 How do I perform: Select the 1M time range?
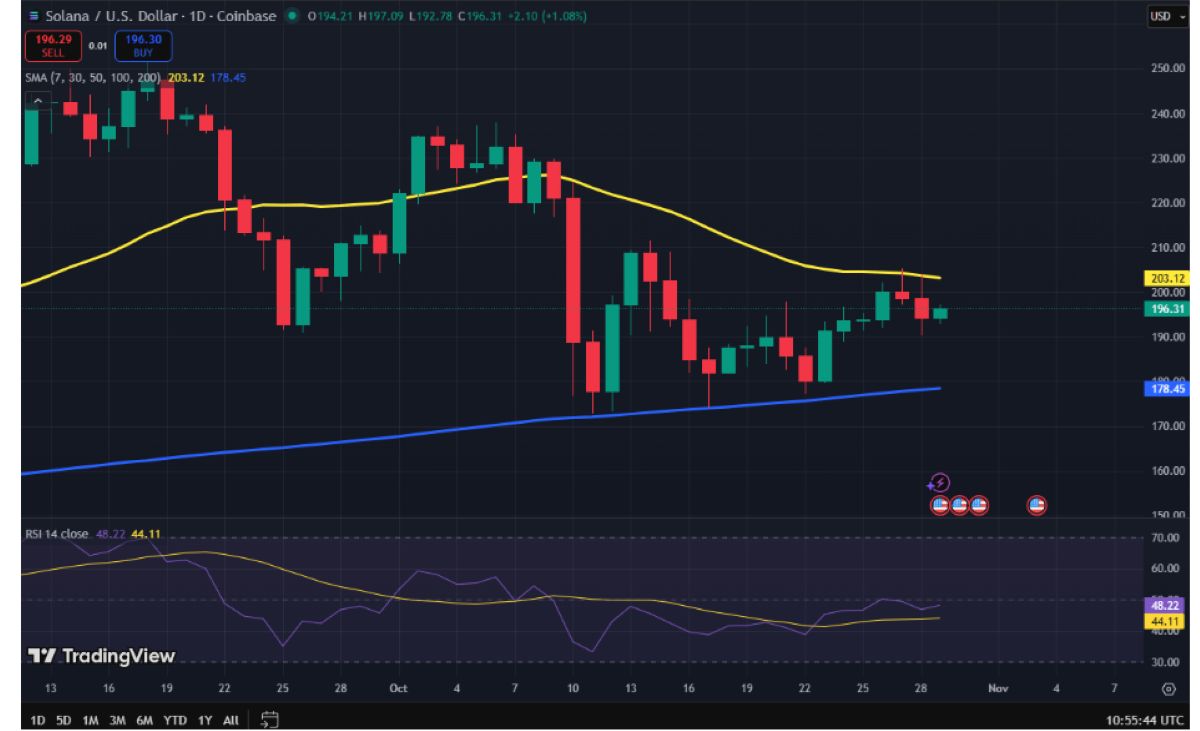pos(91,719)
